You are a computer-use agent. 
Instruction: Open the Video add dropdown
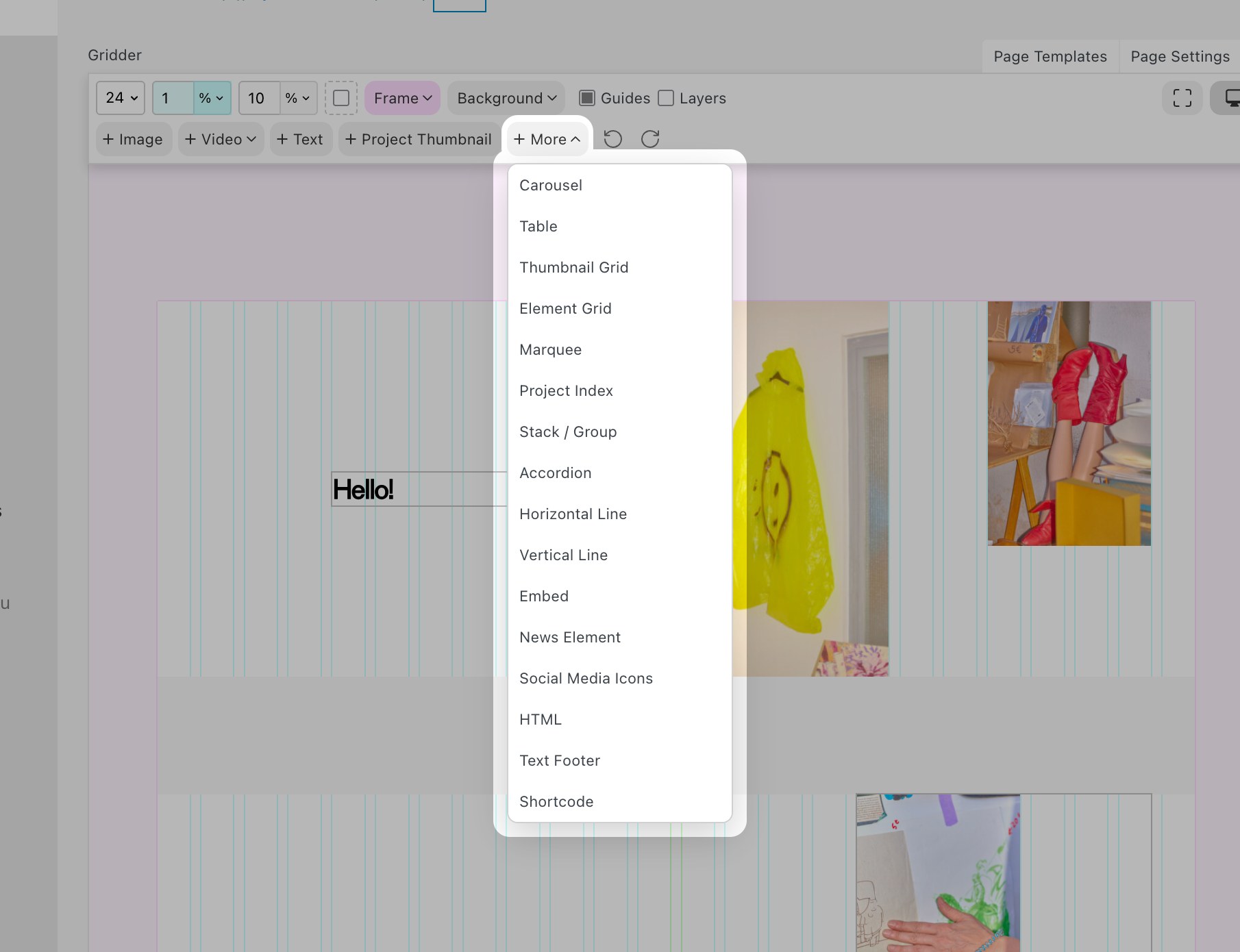click(x=221, y=139)
